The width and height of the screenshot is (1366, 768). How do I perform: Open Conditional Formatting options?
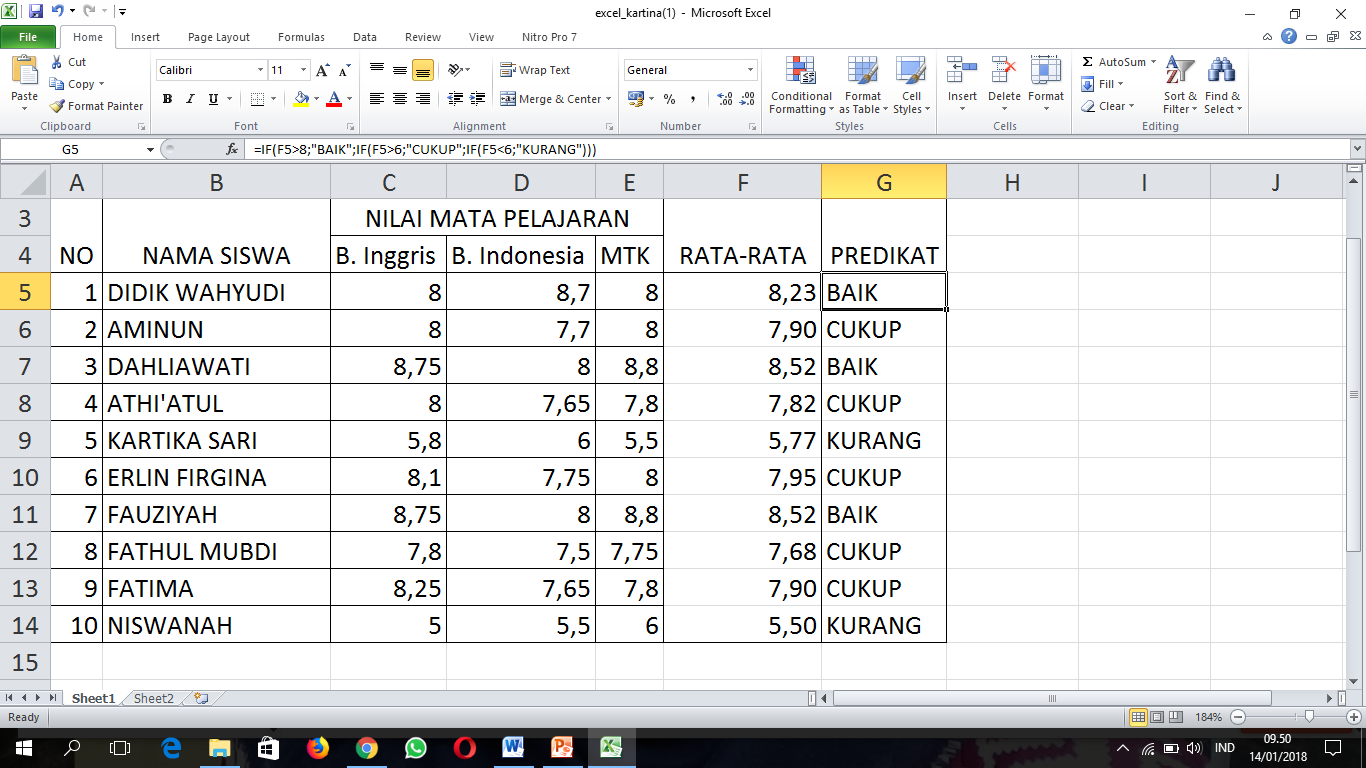(x=800, y=87)
